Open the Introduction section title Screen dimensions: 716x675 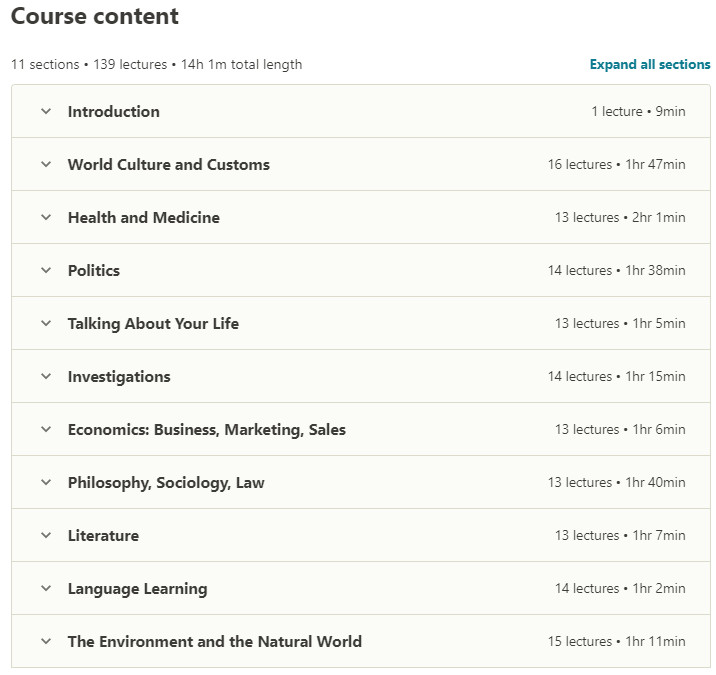coord(113,112)
